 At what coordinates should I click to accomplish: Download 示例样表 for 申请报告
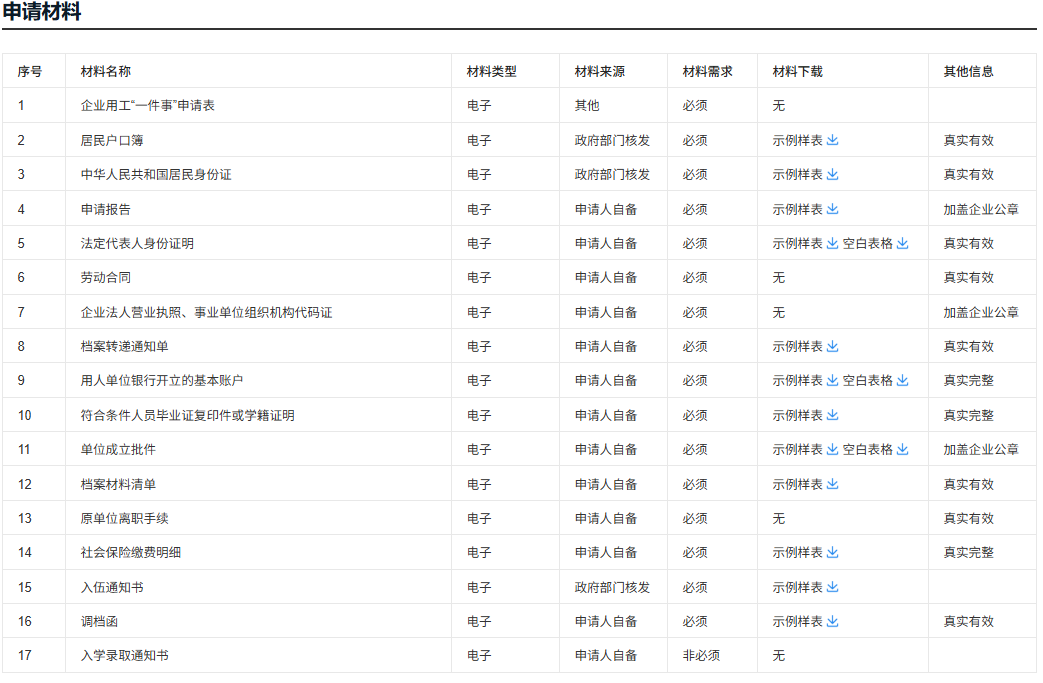[832, 209]
